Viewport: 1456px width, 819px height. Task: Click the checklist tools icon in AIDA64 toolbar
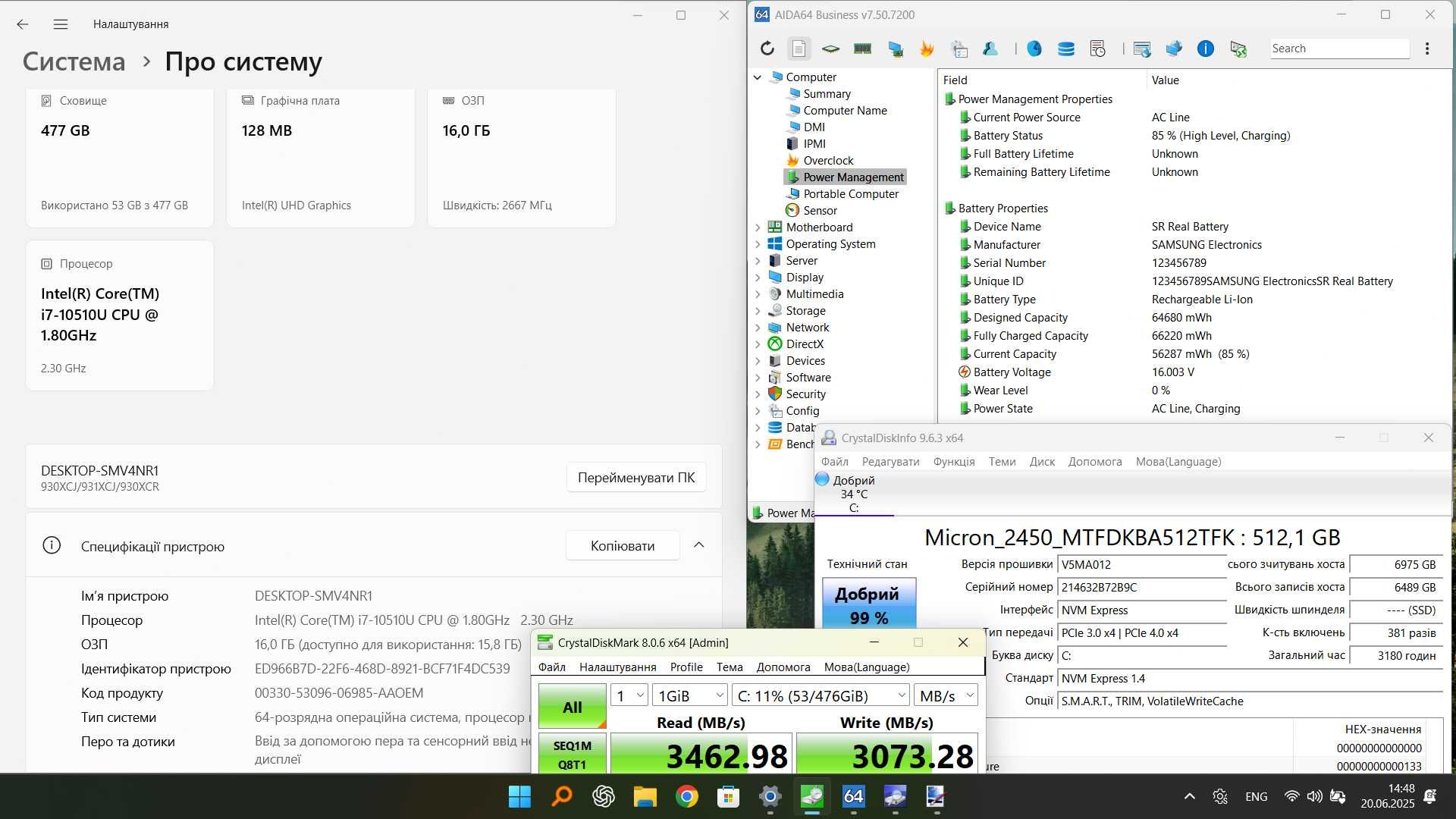click(959, 49)
